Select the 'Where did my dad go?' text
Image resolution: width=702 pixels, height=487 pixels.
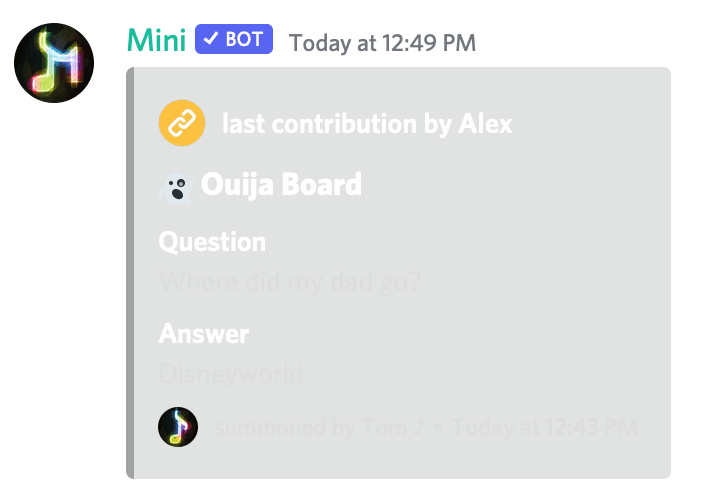[x=290, y=282]
